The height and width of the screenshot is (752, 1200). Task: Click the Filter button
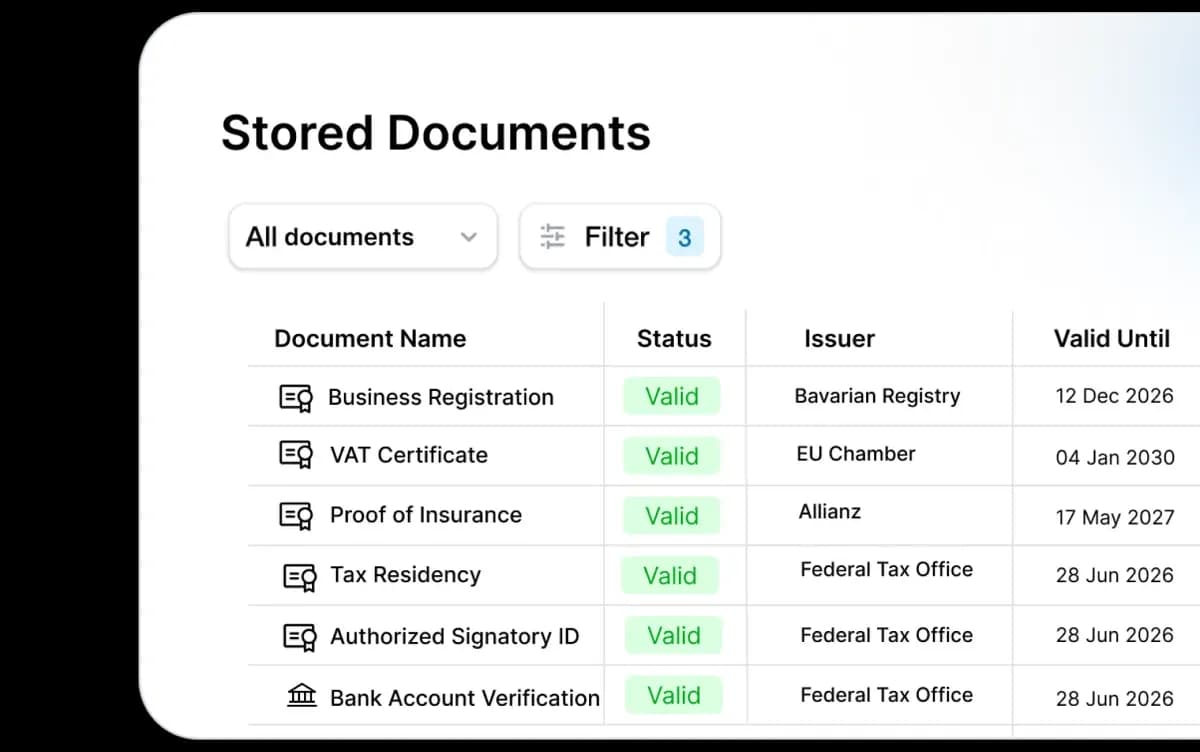point(620,237)
